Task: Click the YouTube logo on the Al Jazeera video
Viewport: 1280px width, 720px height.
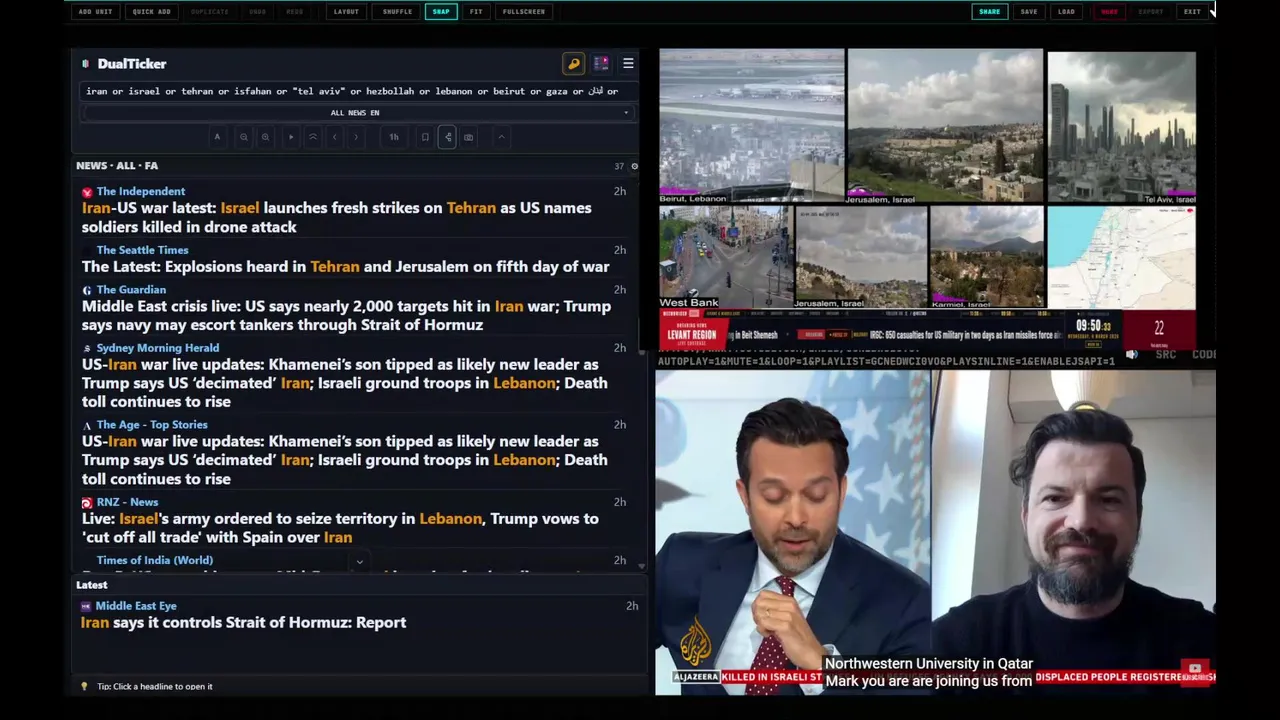Action: [x=1195, y=668]
